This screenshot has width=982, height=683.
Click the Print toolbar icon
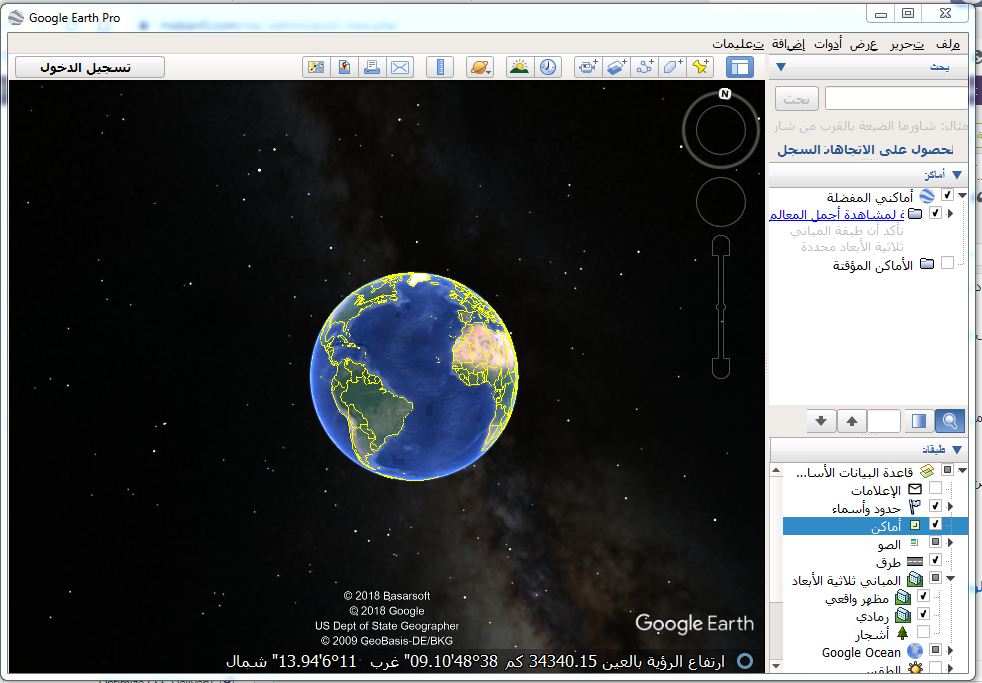pos(372,67)
